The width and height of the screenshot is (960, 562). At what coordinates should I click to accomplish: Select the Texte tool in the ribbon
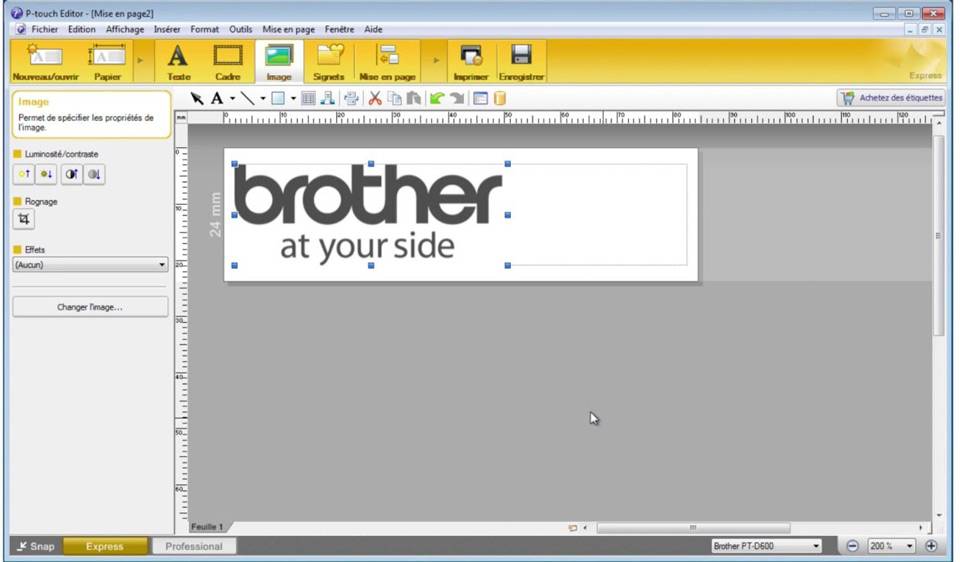point(178,62)
